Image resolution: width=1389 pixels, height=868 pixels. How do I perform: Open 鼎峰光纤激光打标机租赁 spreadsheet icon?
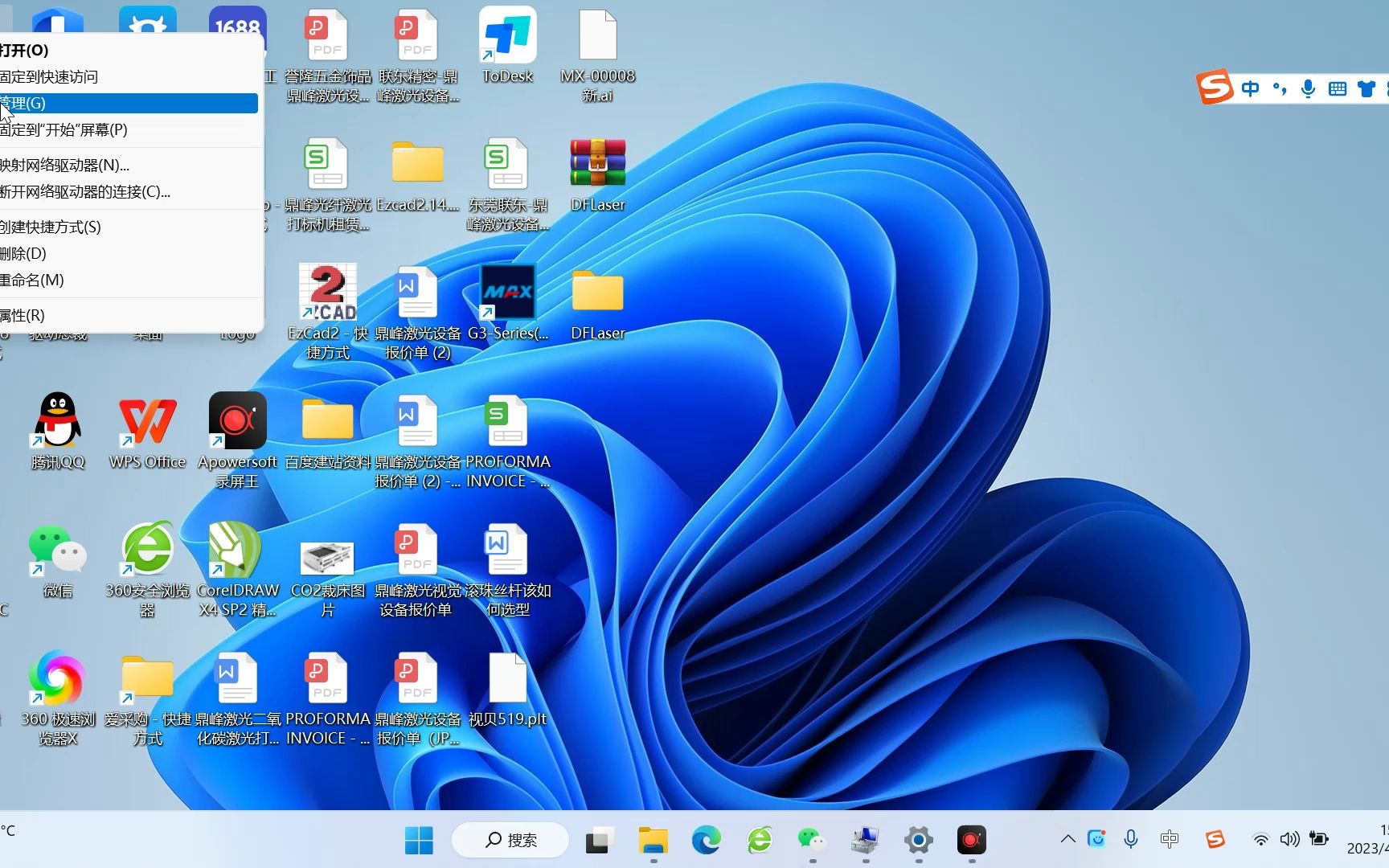(x=326, y=163)
